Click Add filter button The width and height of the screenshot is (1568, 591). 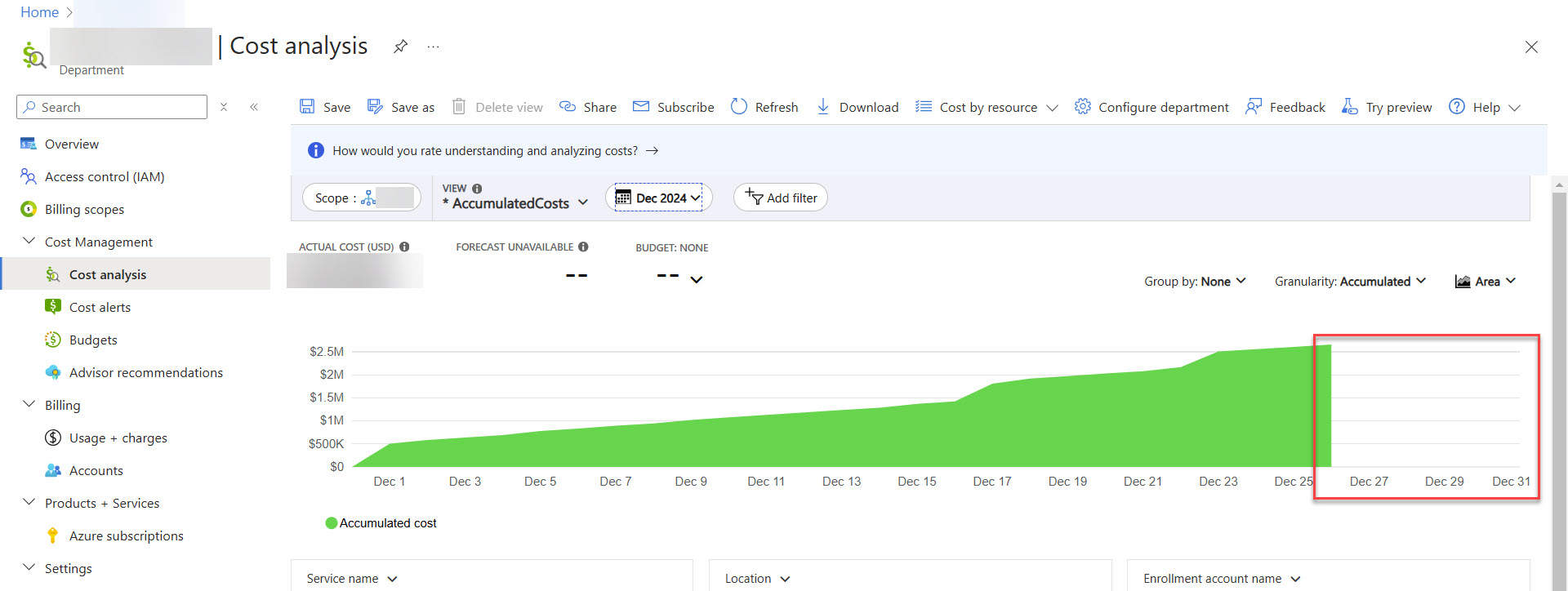[780, 198]
